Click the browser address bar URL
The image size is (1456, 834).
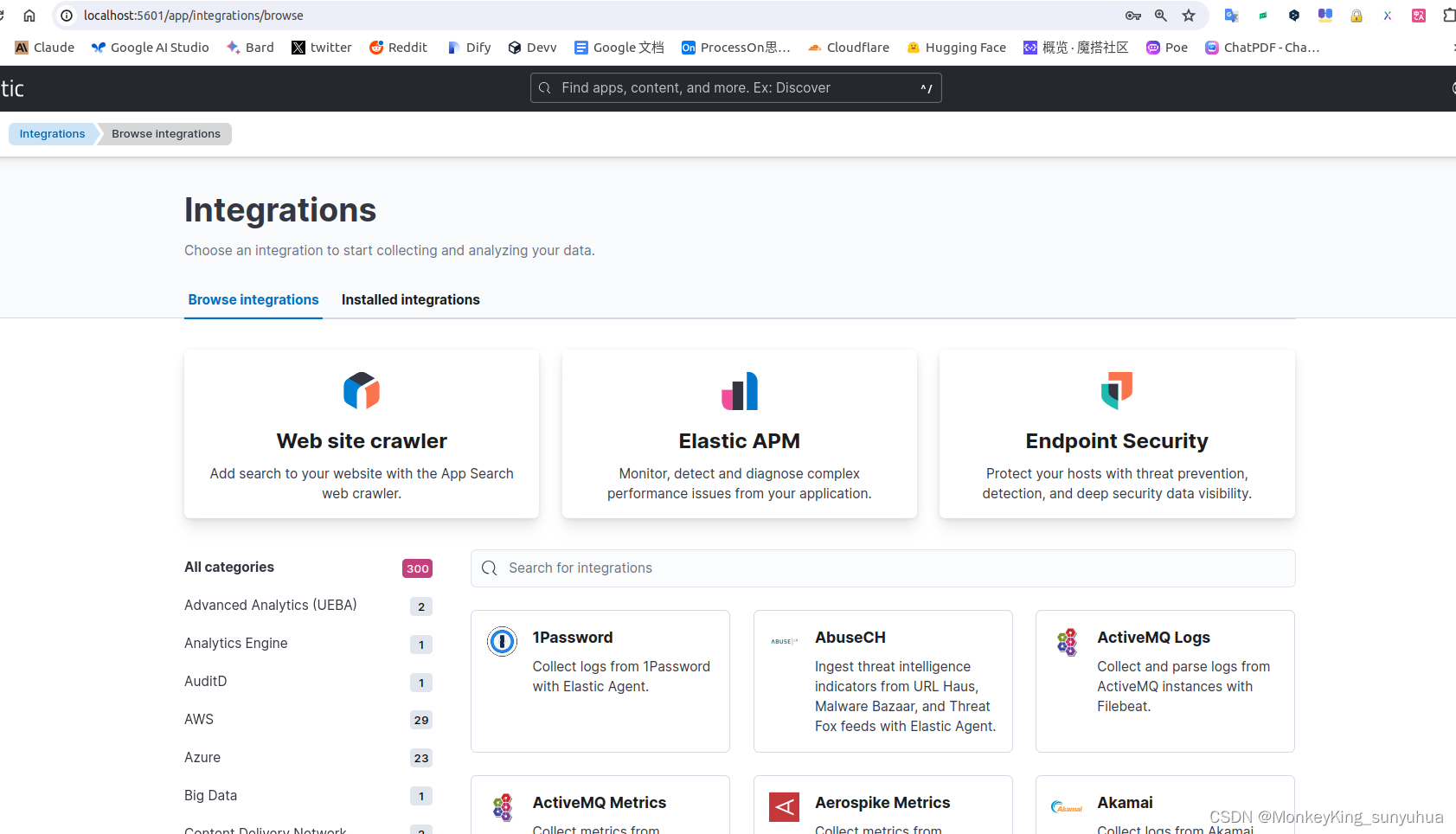pyautogui.click(x=194, y=16)
